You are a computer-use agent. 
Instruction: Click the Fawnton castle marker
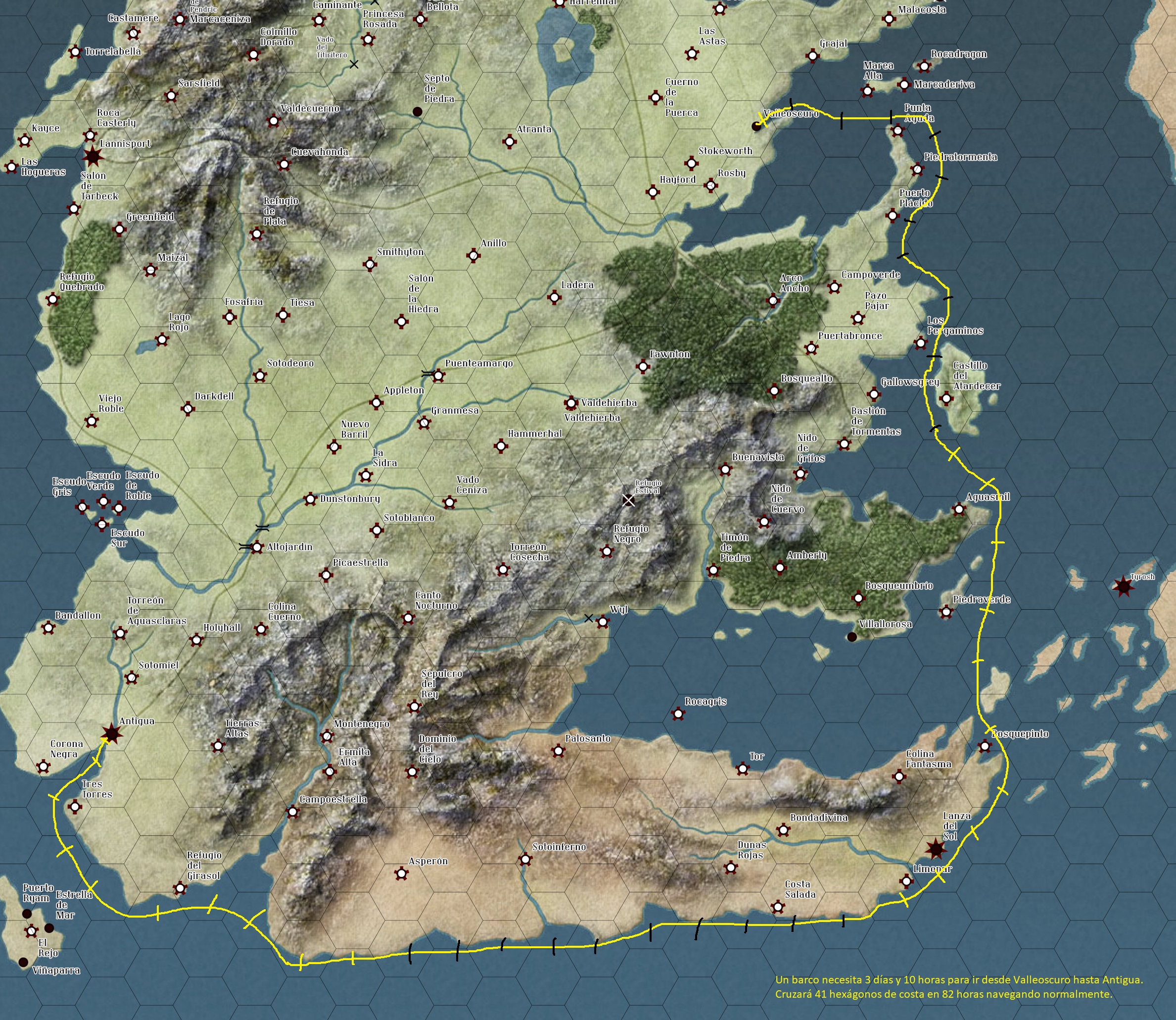coord(643,366)
